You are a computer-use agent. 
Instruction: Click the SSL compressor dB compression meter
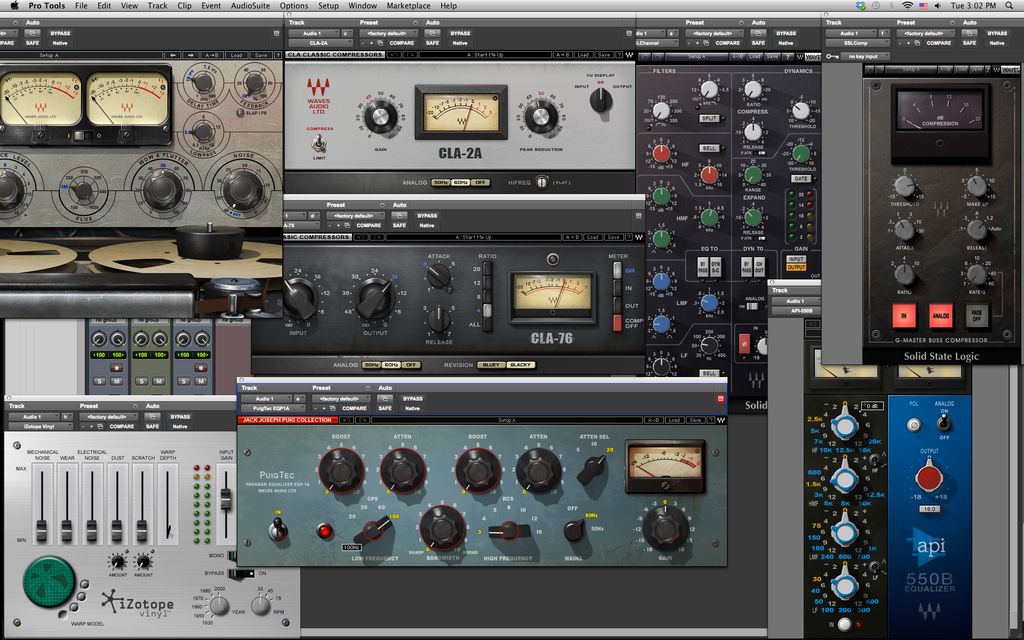[x=940, y=112]
